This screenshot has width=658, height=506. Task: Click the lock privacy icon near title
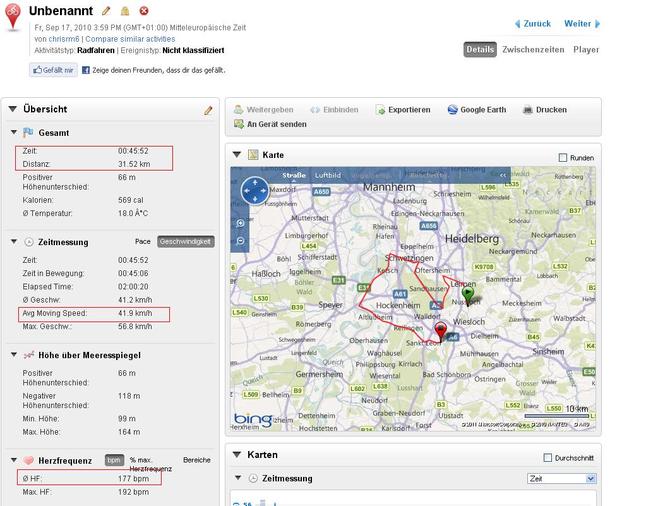tap(125, 10)
